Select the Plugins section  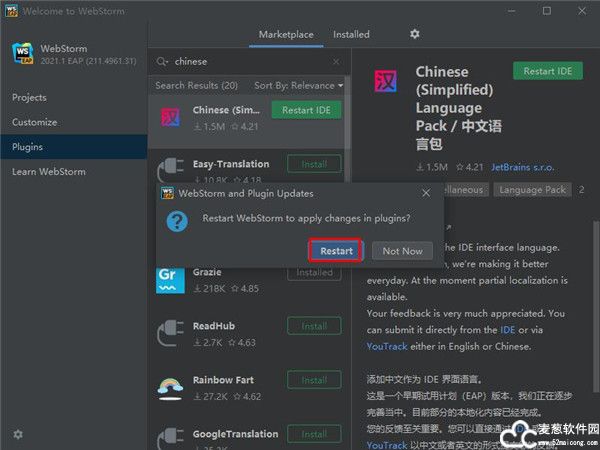[x=74, y=147]
